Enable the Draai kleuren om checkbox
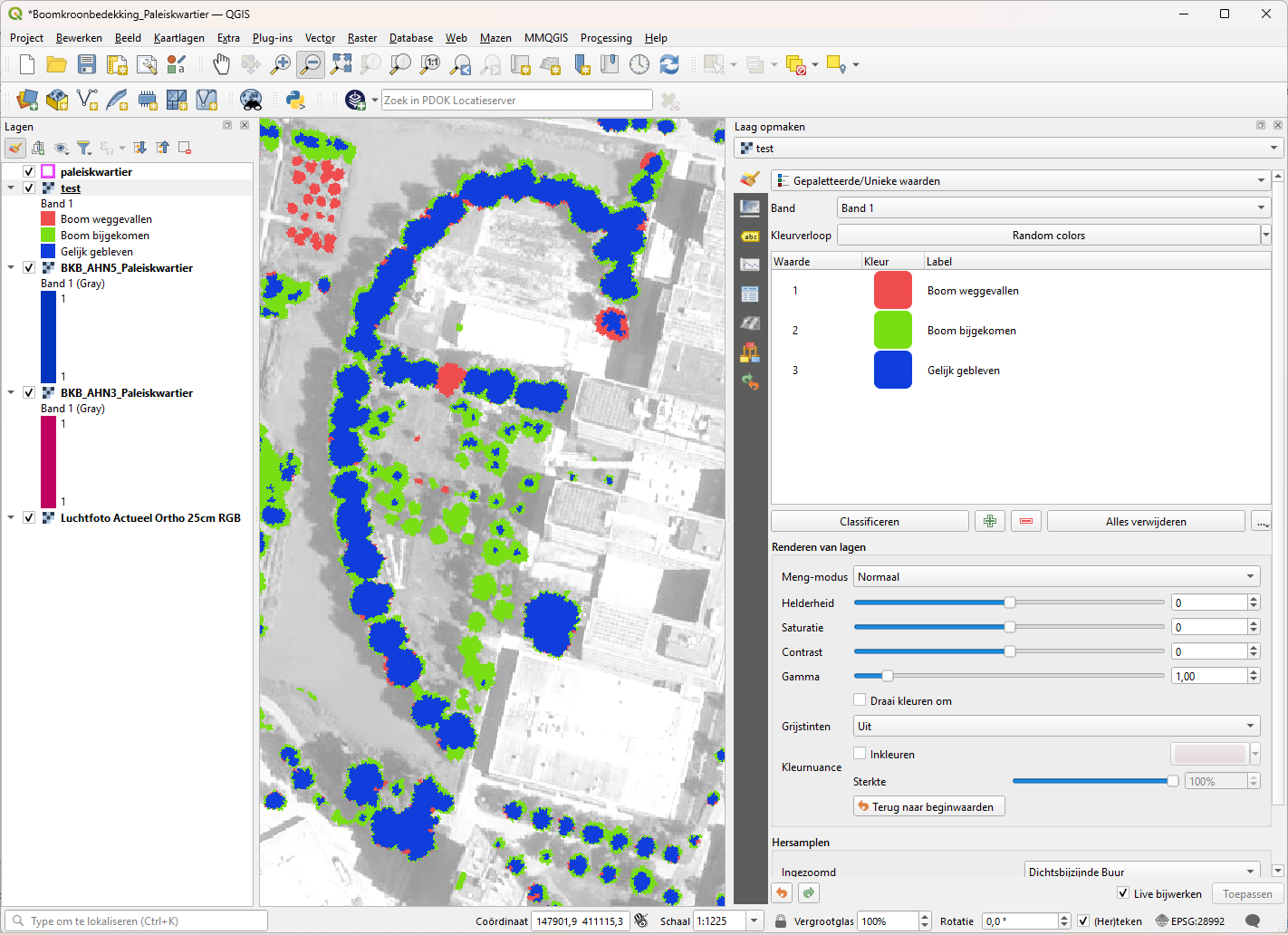The image size is (1288, 935). click(860, 700)
